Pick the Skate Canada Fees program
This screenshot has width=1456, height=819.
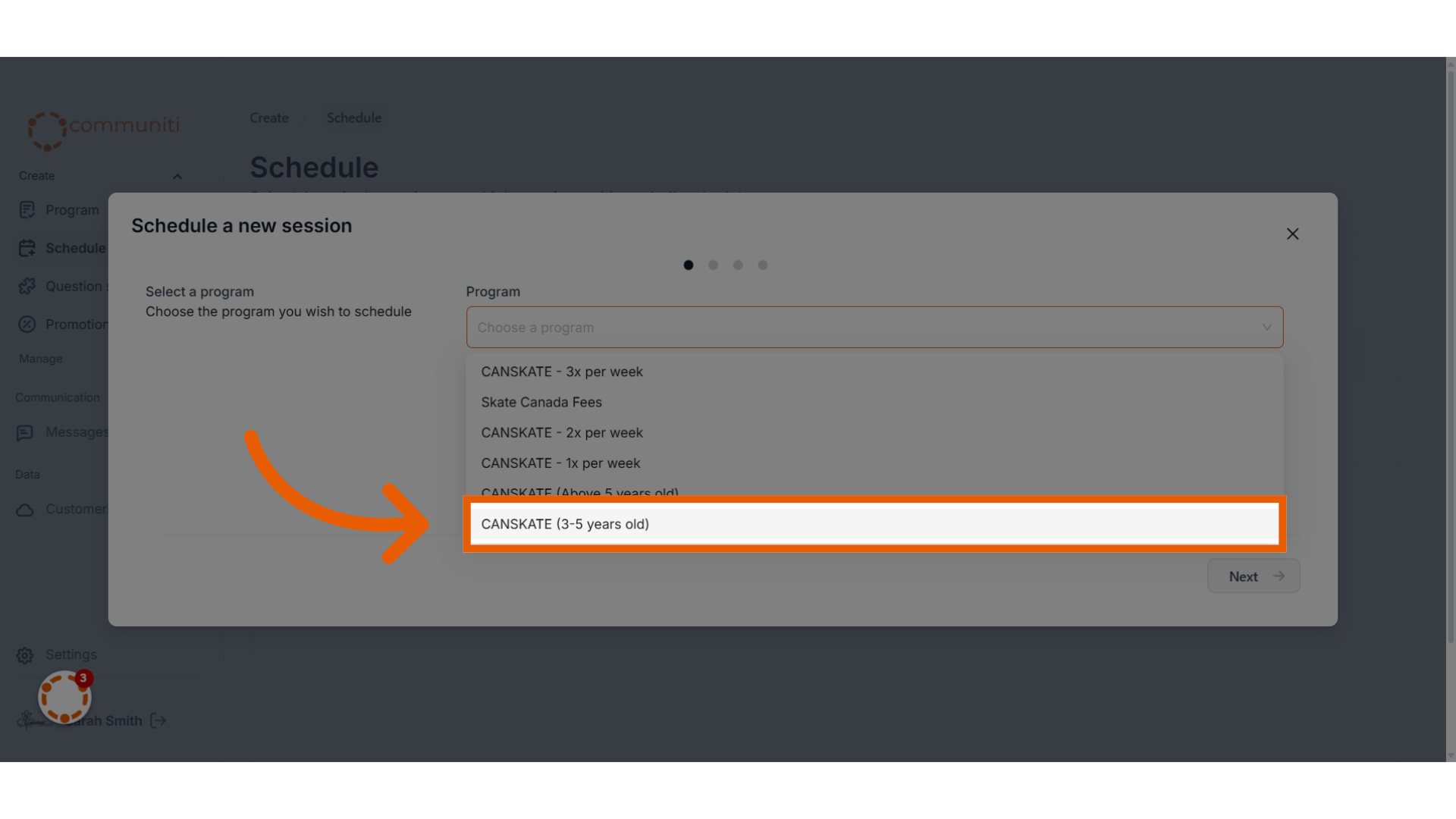[874, 402]
